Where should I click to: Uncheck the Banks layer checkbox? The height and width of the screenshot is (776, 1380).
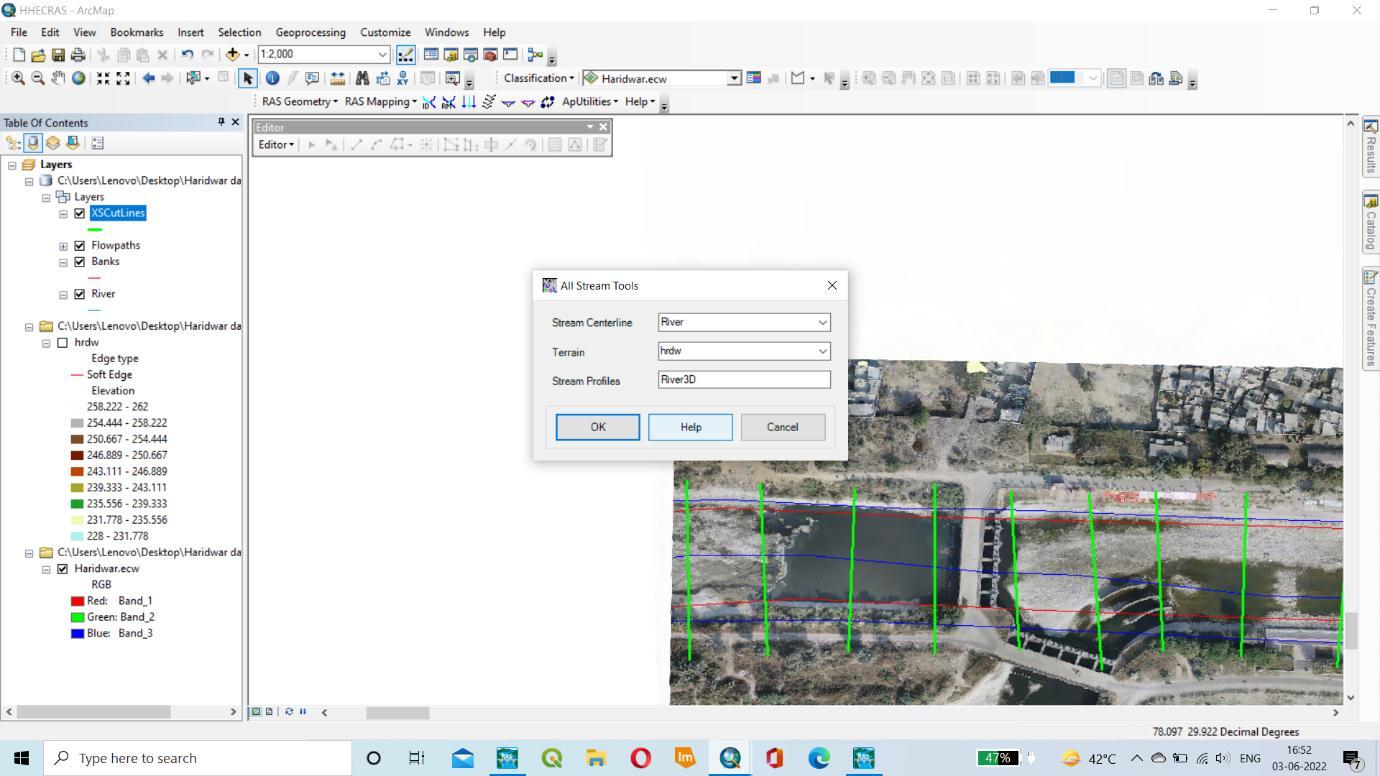[x=80, y=262]
